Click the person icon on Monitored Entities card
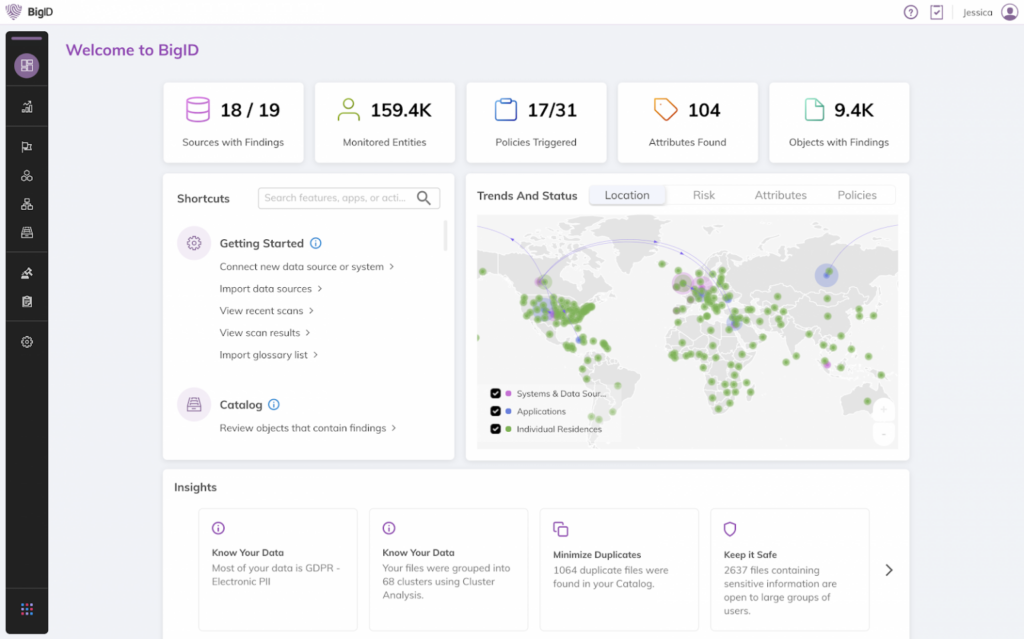Image resolution: width=1024 pixels, height=639 pixels. coord(349,110)
